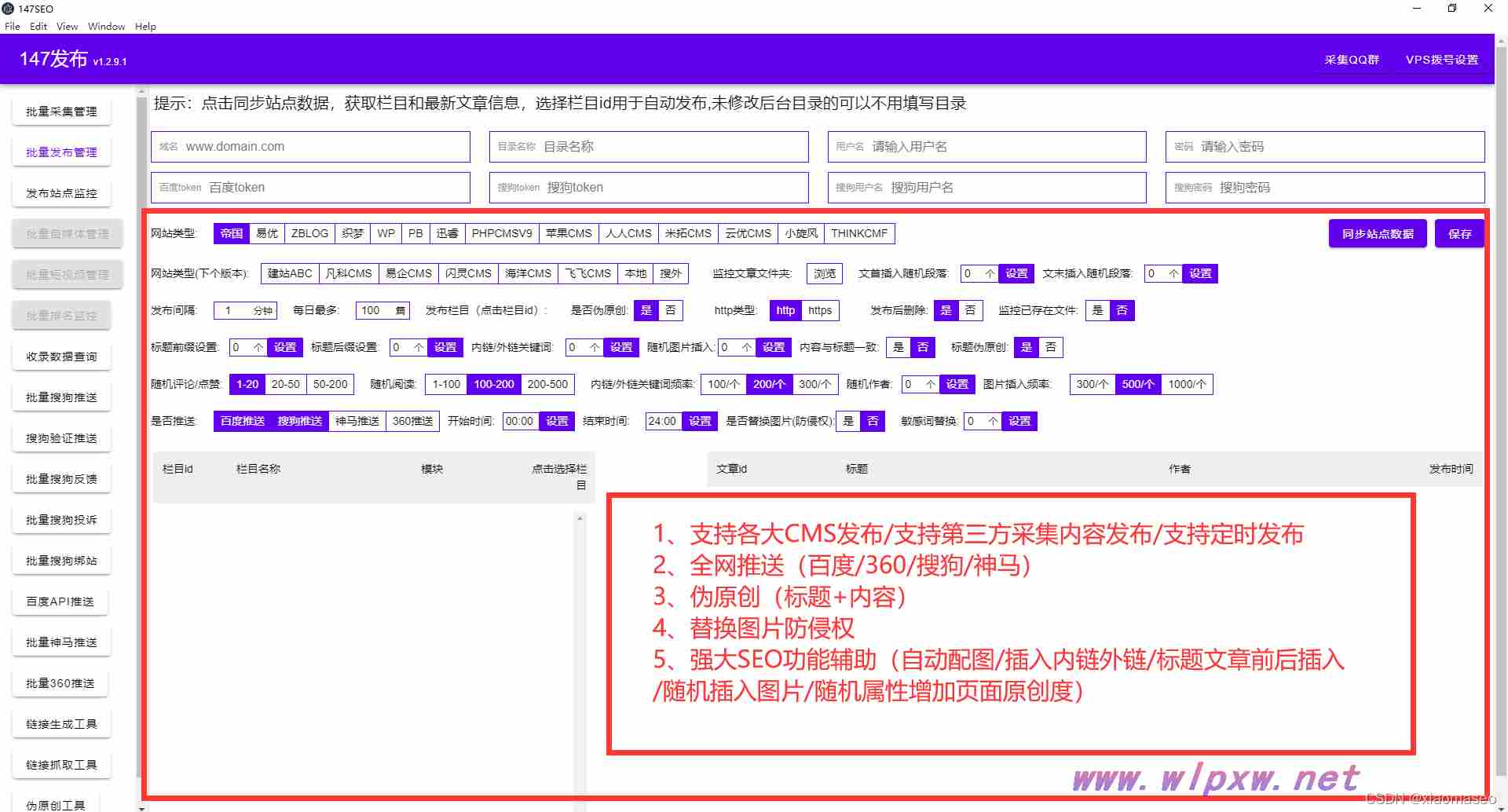Click the 目录名称 input field
The width and height of the screenshot is (1508, 812).
[649, 147]
